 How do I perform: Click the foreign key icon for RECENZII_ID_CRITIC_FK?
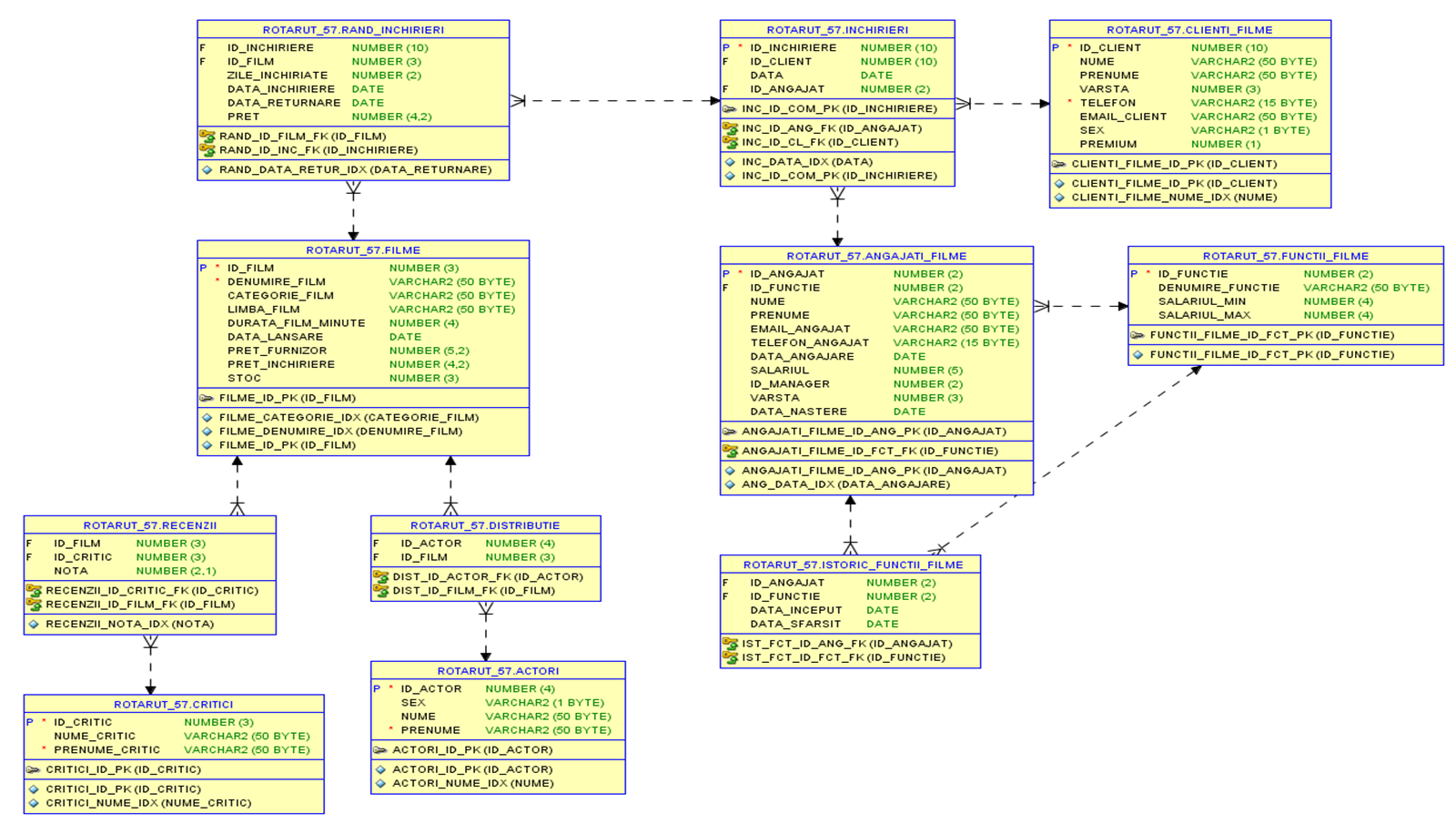pos(32,588)
